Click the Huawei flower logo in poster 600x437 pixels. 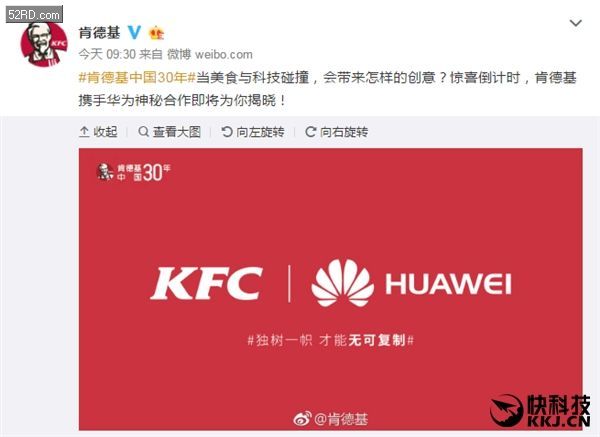click(x=342, y=283)
